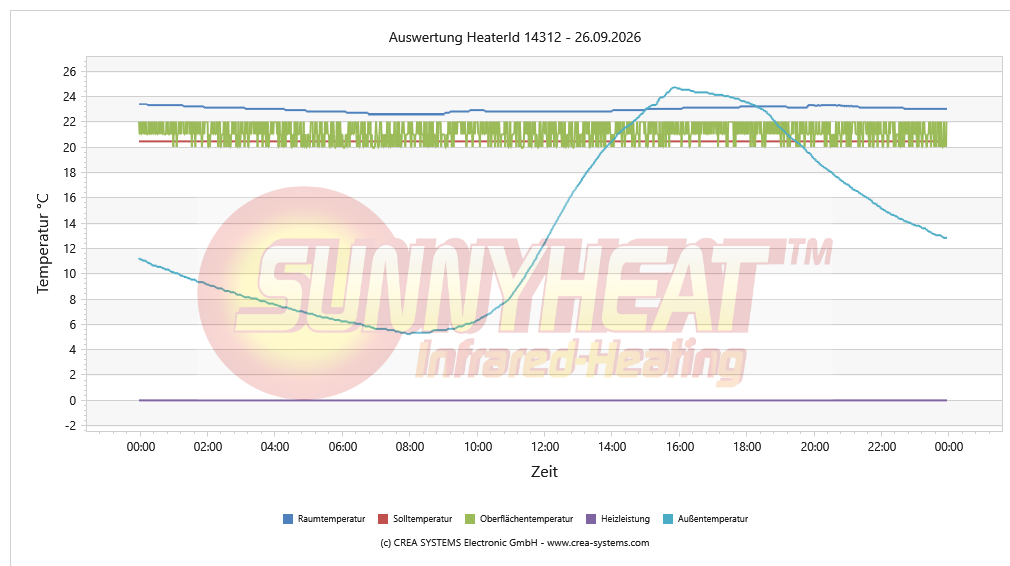
Task: Click the 14:00 time axis label
Action: (612, 447)
